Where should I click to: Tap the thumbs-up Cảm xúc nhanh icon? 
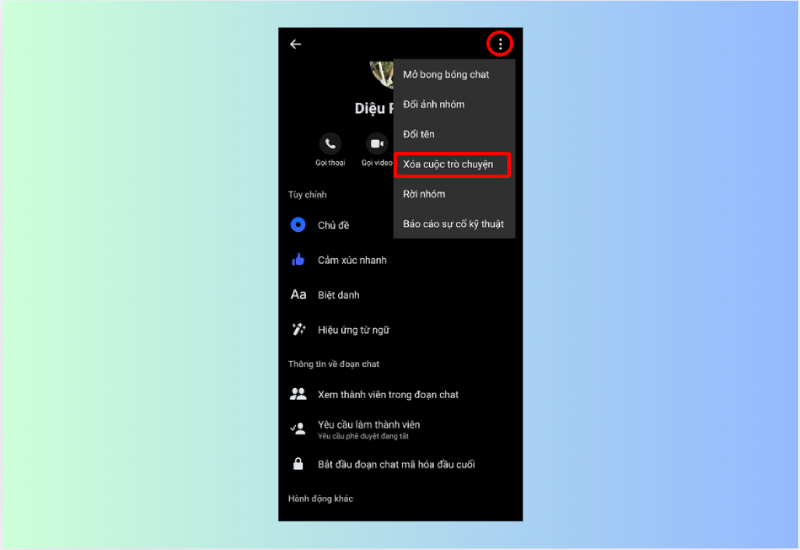pos(298,260)
